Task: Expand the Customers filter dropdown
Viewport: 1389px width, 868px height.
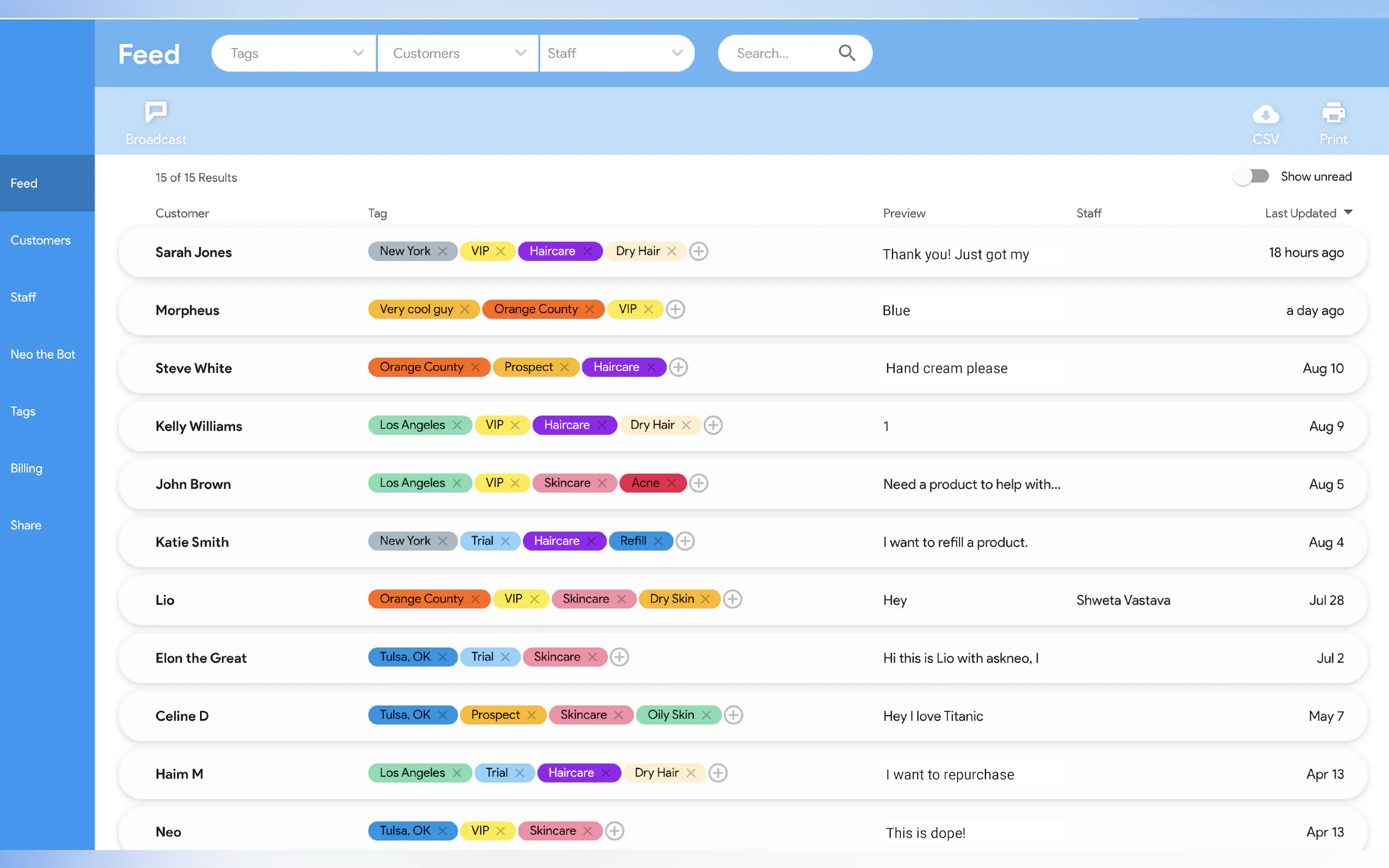Action: click(458, 54)
